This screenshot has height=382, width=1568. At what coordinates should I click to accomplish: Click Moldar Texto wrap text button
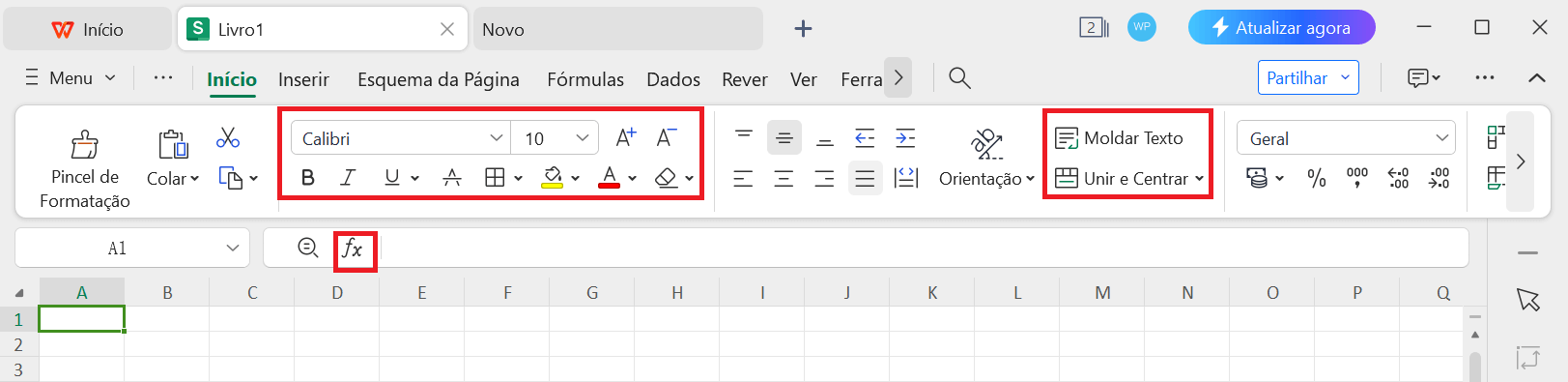tap(1119, 138)
